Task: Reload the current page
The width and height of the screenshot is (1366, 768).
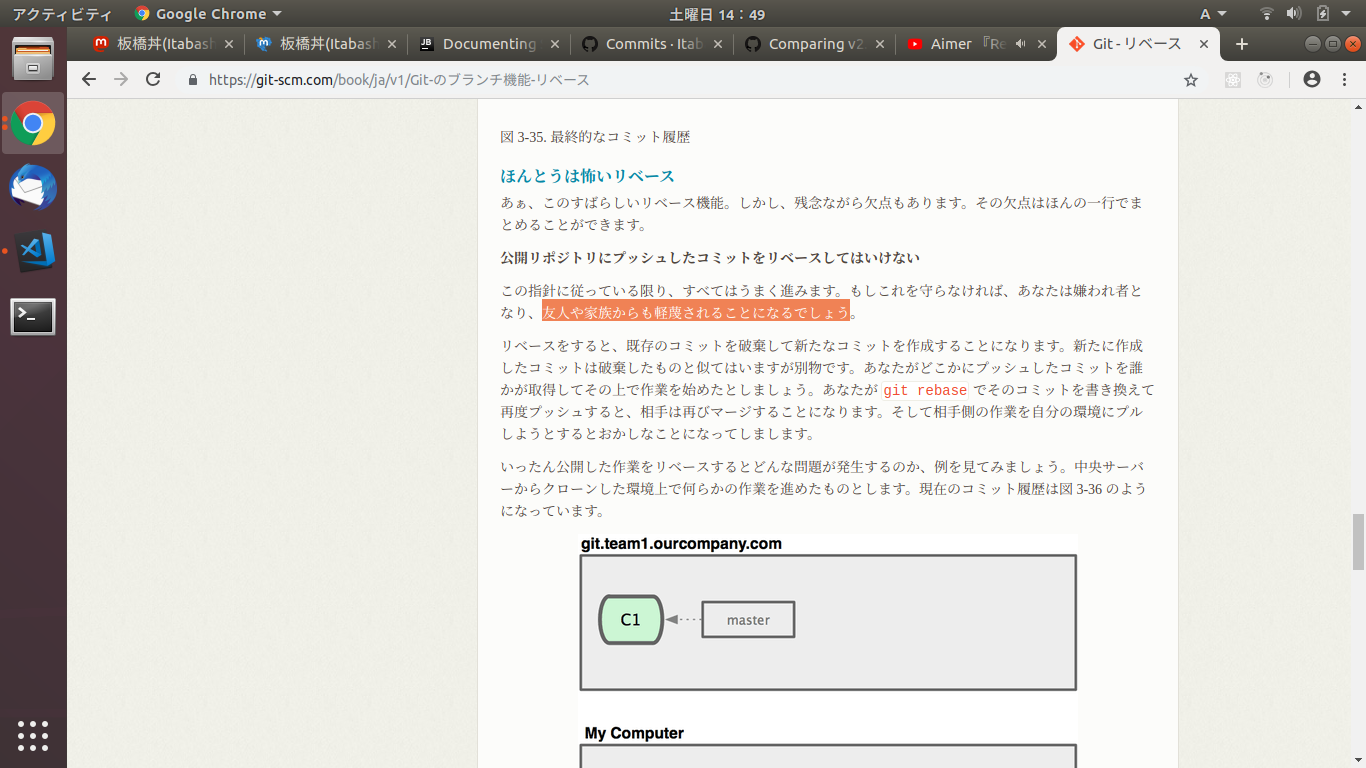Action: click(153, 80)
